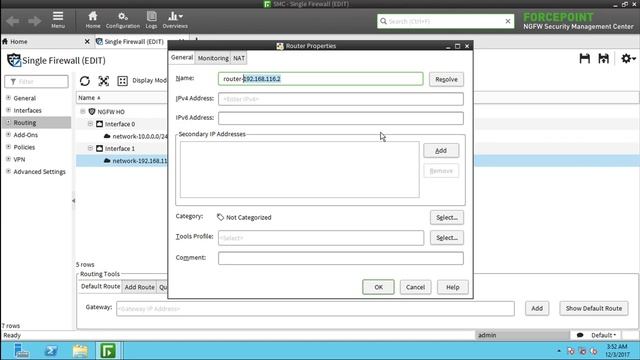This screenshot has width=640, height=360.
Task: Confirm with the OK button
Action: [x=378, y=287]
